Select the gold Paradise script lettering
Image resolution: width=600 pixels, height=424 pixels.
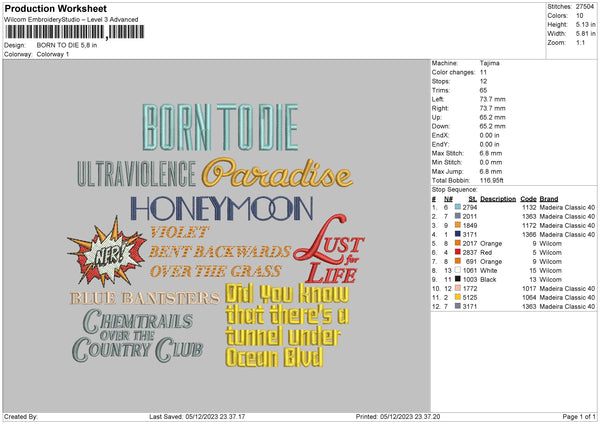277,173
